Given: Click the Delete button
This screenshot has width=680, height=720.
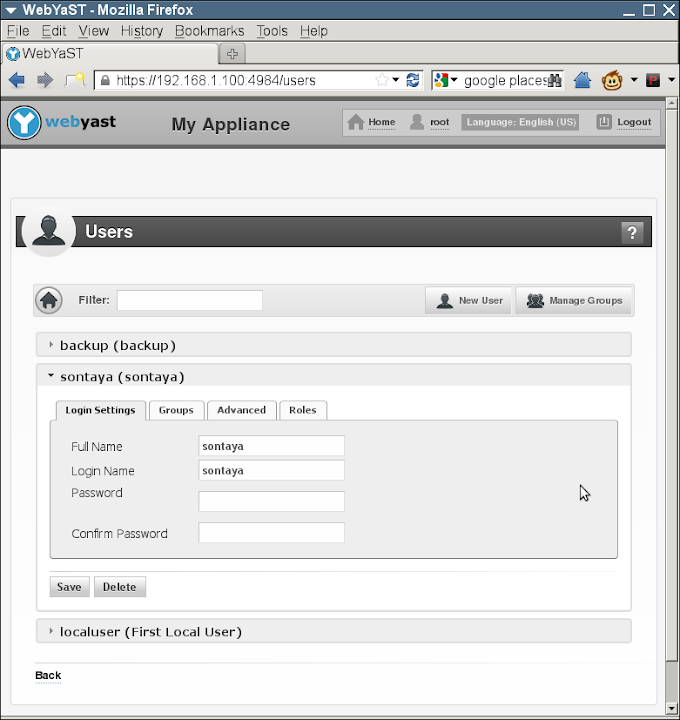Looking at the screenshot, I should coord(119,587).
